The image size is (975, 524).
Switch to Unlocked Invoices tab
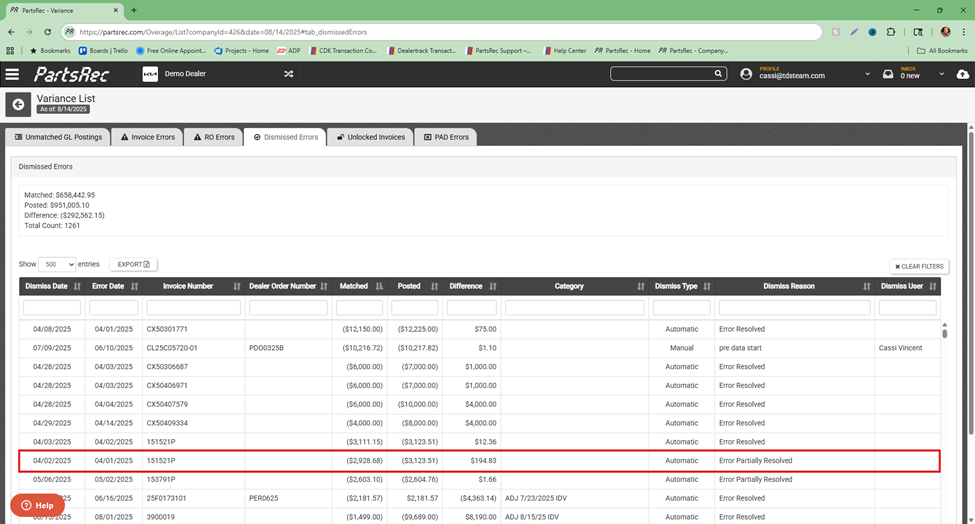pos(371,137)
